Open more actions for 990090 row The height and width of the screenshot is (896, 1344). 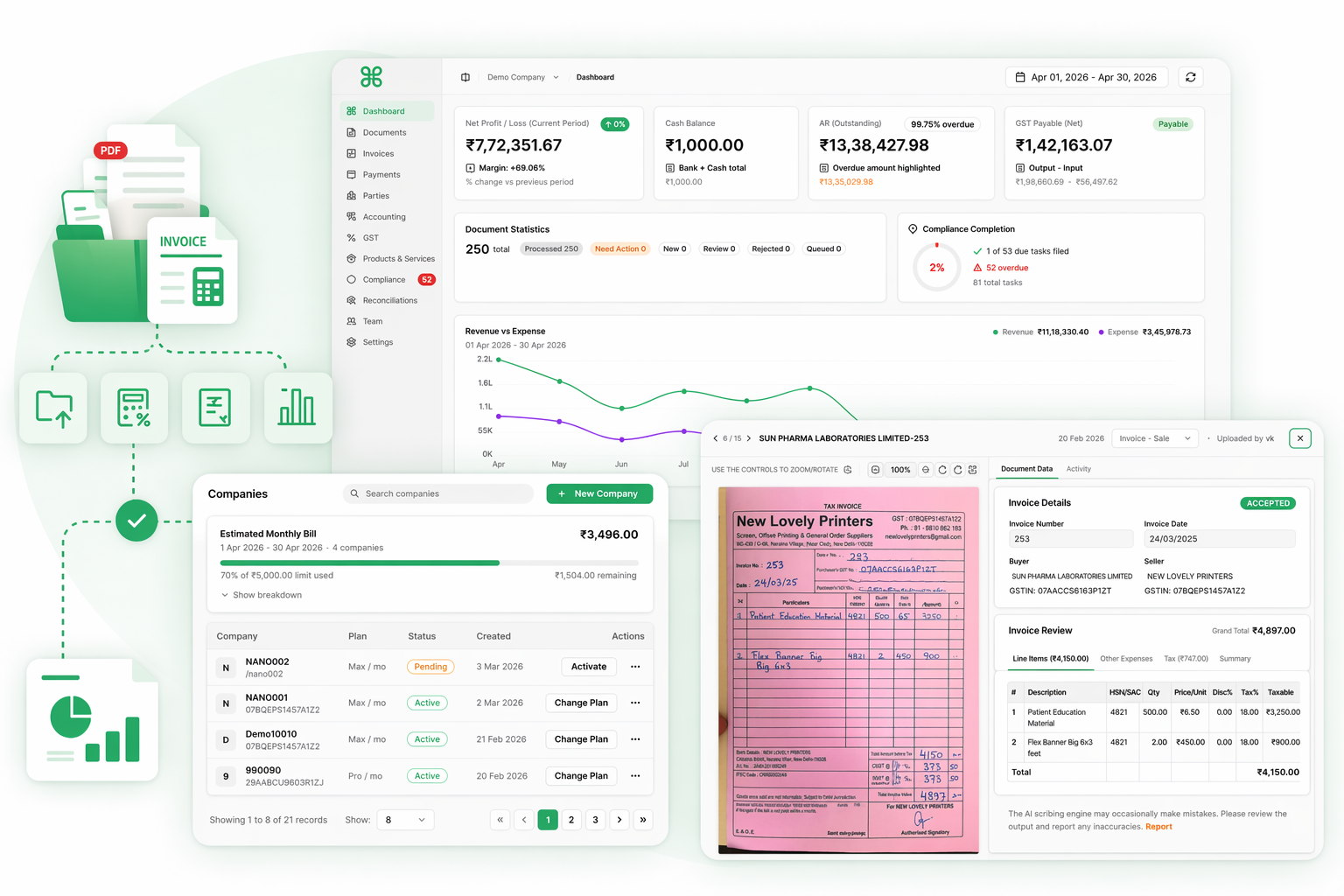click(635, 776)
